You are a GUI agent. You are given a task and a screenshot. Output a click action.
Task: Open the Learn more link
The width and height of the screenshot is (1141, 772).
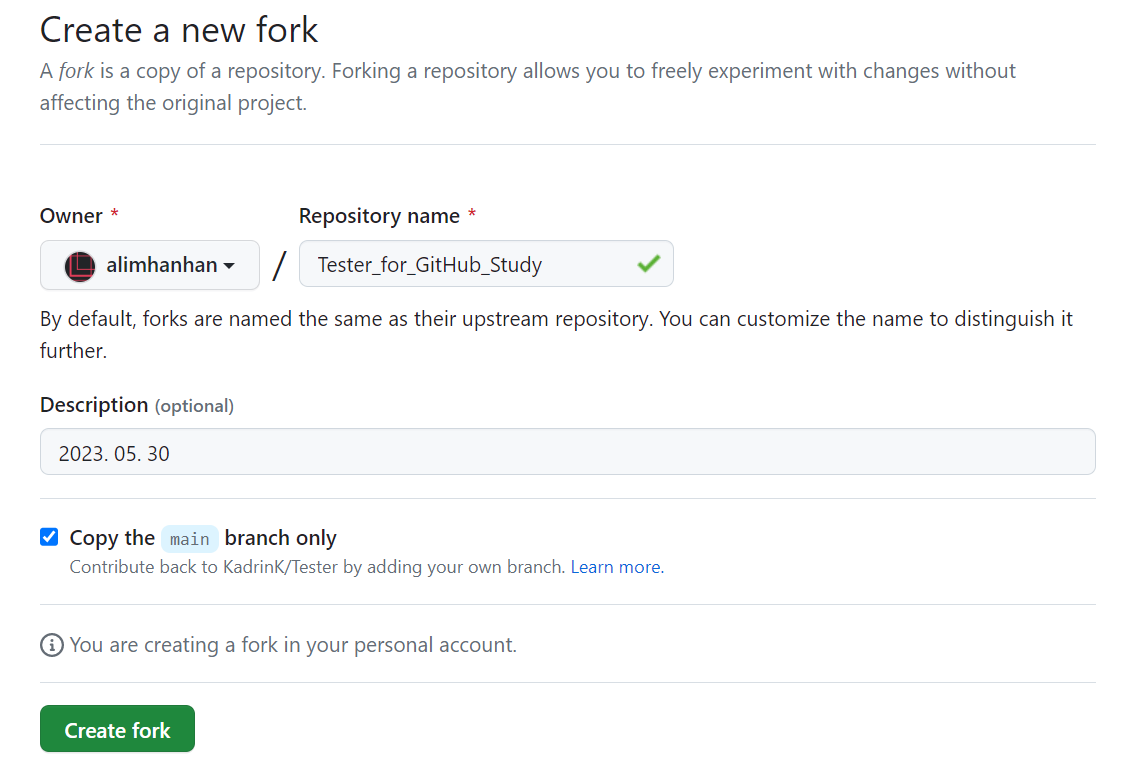point(616,567)
